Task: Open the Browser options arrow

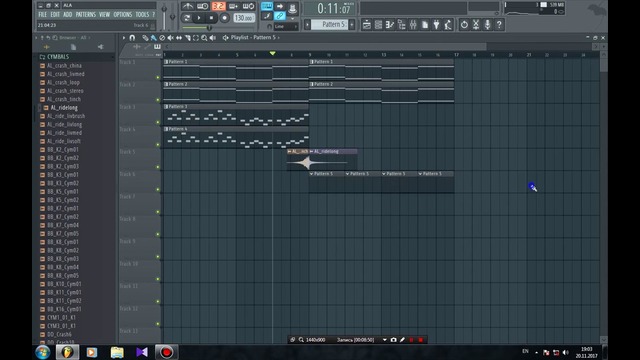Action: coord(36,38)
